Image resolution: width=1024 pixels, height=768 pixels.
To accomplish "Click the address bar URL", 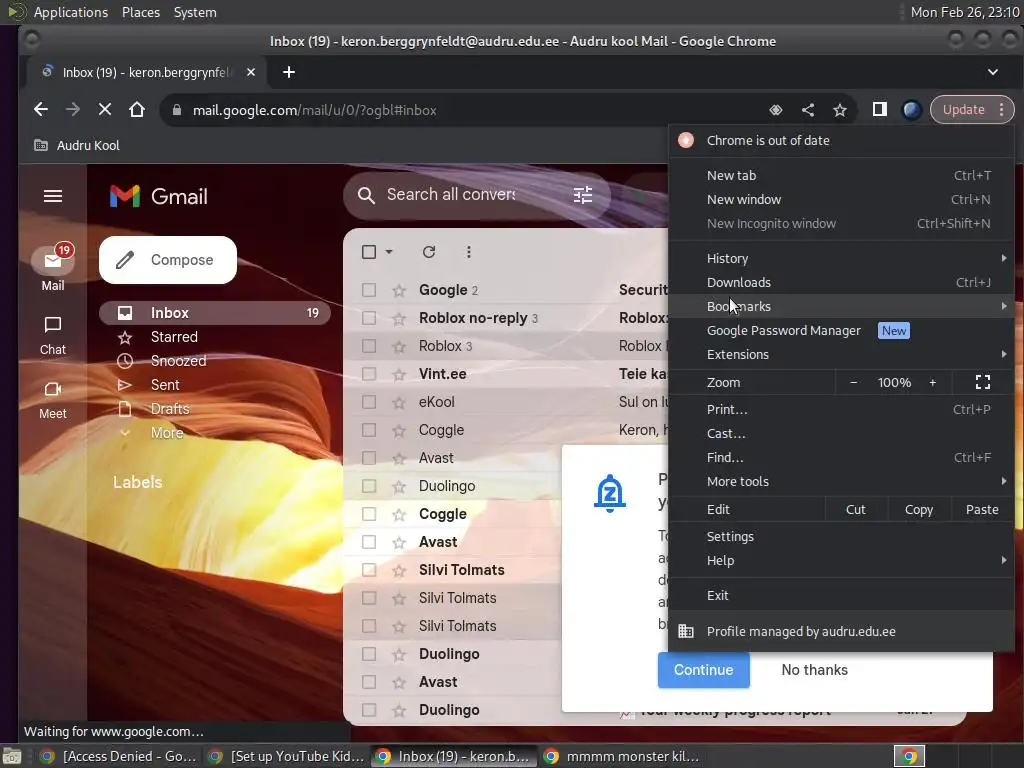I will pos(314,110).
